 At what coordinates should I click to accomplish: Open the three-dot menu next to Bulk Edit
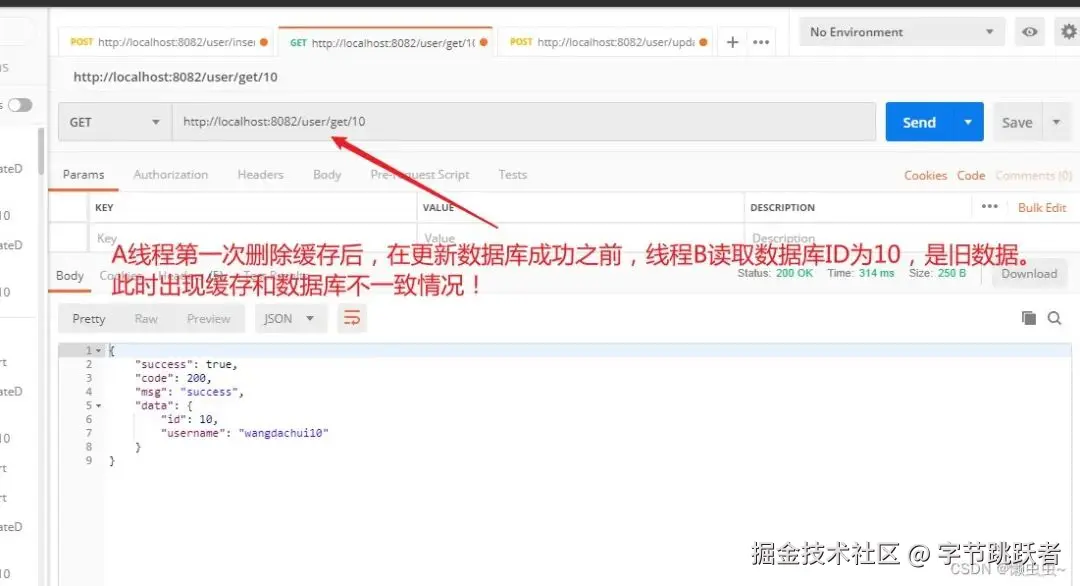click(989, 207)
